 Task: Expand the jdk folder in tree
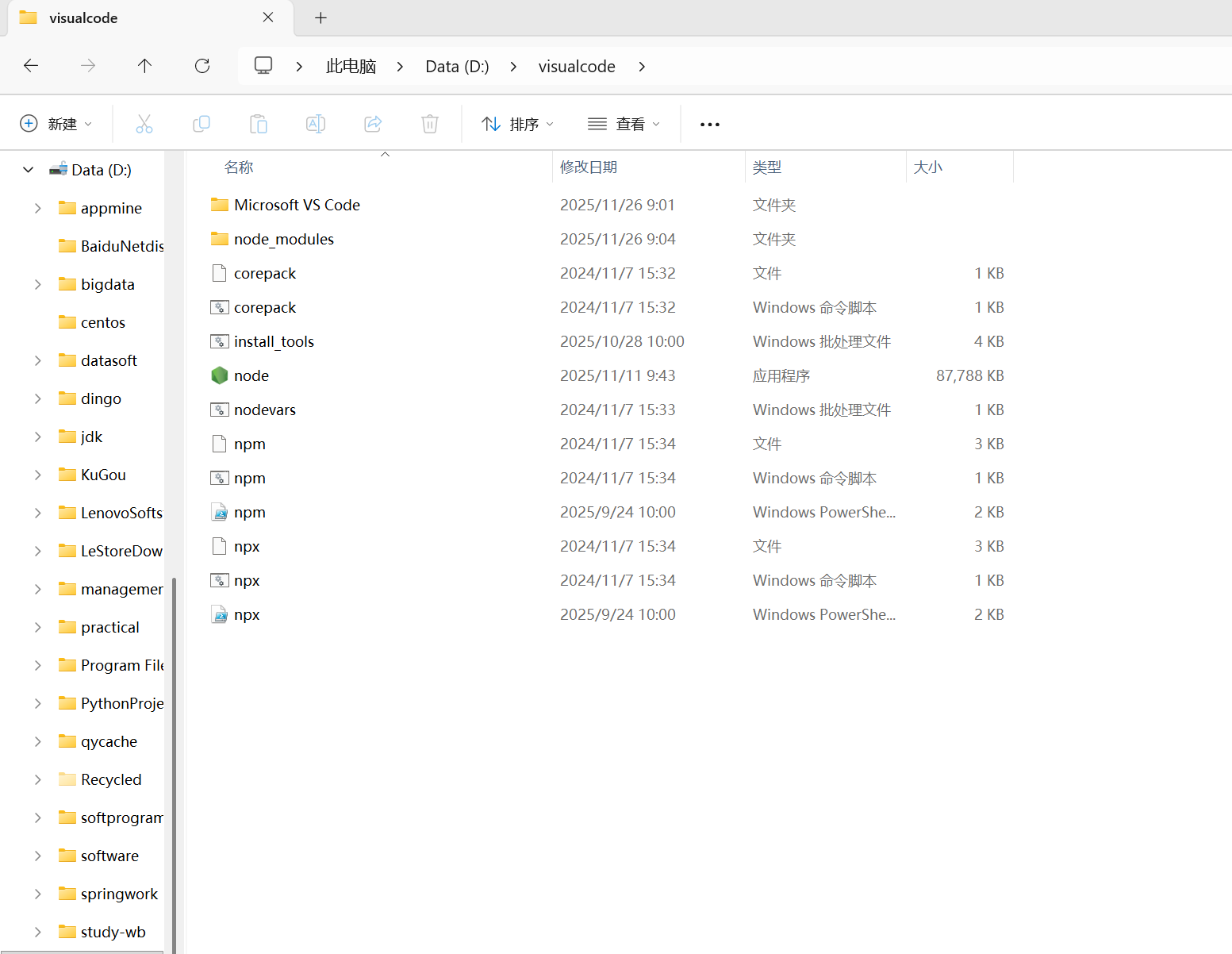coord(37,437)
